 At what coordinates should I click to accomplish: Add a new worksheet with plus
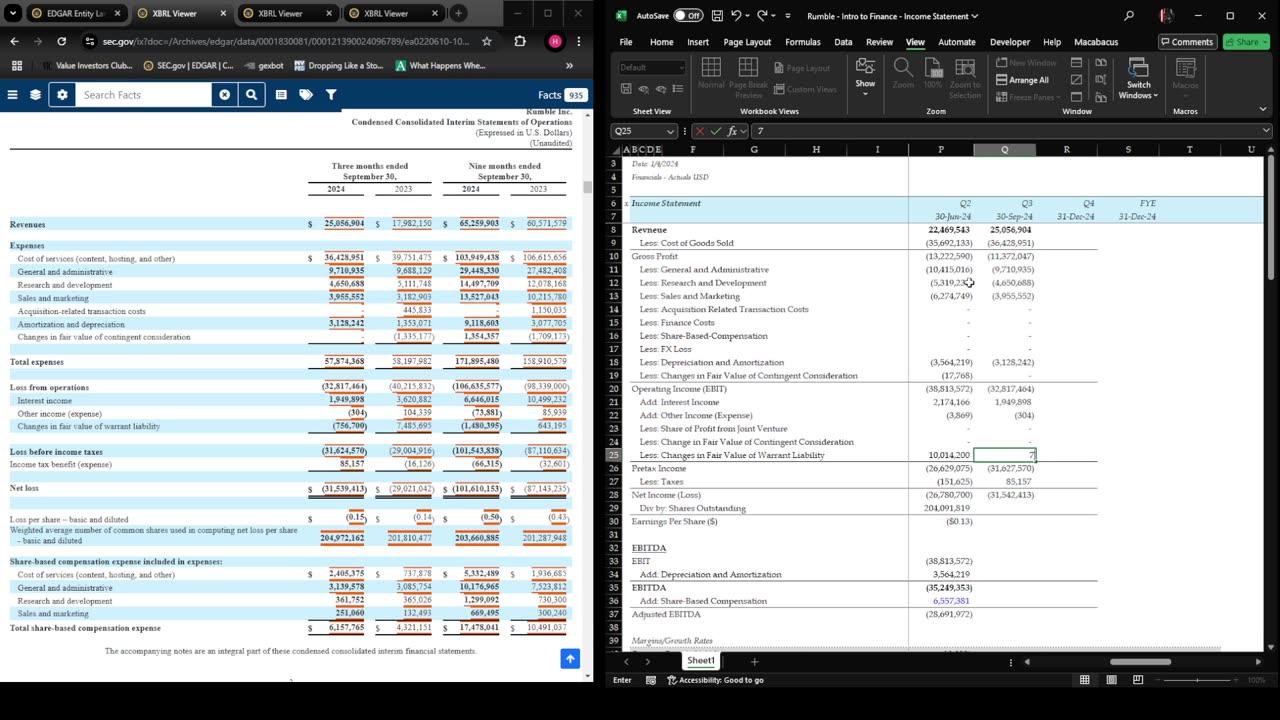click(754, 661)
